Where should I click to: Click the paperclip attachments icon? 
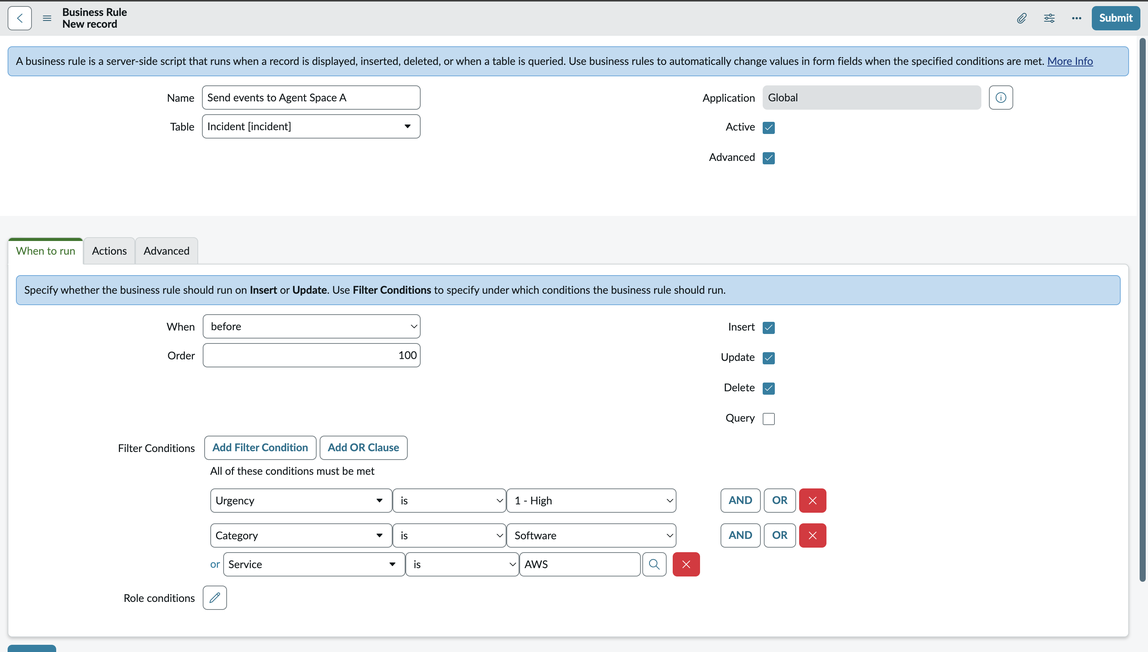(1022, 18)
